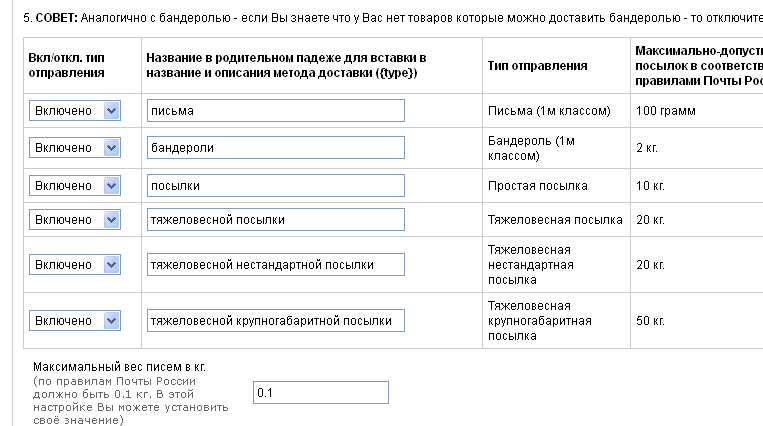
Task: Open the dropdown beside 'тяжеловесной крупногабаритной посылки'
Action: point(75,321)
